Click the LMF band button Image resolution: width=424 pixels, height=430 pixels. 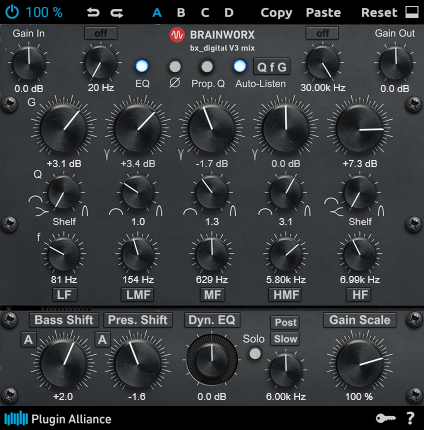pos(138,295)
